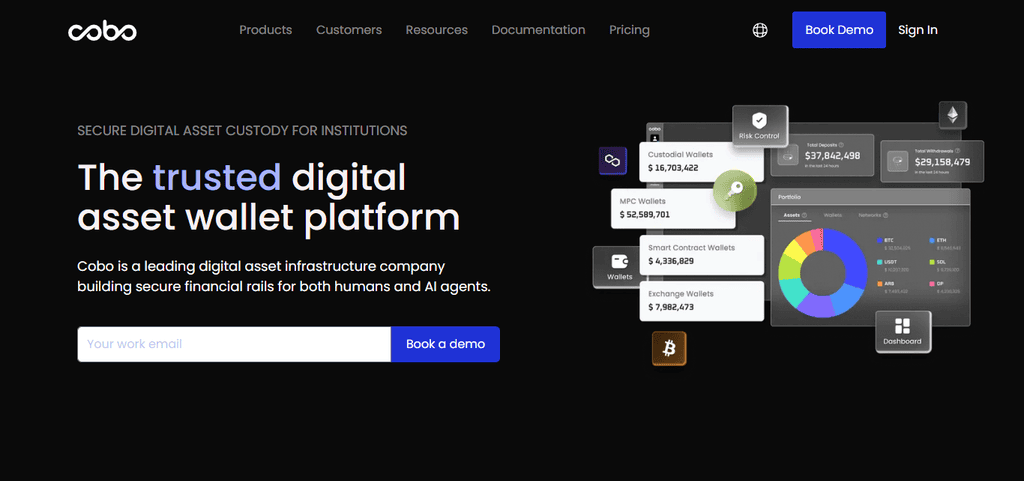Click the Book Demo header button
This screenshot has width=1024, height=481.
pyautogui.click(x=839, y=30)
